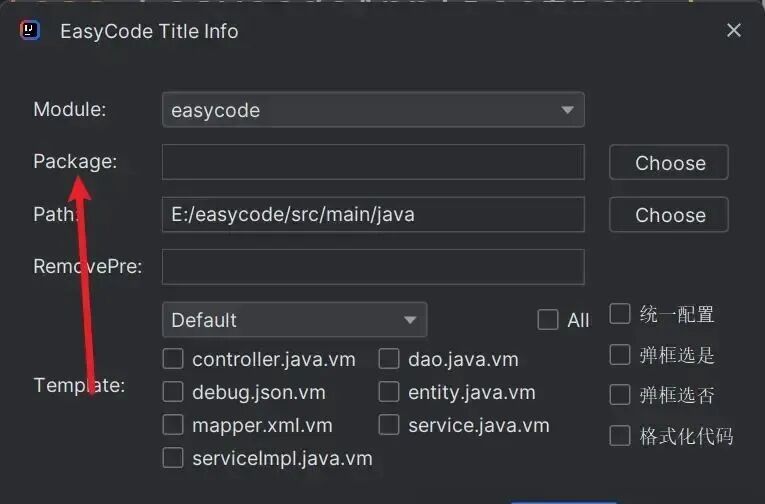Tick the 弹框选是 checkbox
This screenshot has width=765, height=504.
(620, 355)
